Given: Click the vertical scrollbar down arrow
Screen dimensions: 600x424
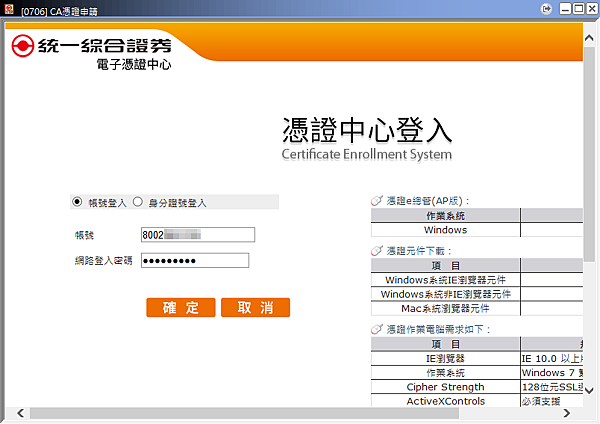Looking at the screenshot, I should click(x=589, y=390).
